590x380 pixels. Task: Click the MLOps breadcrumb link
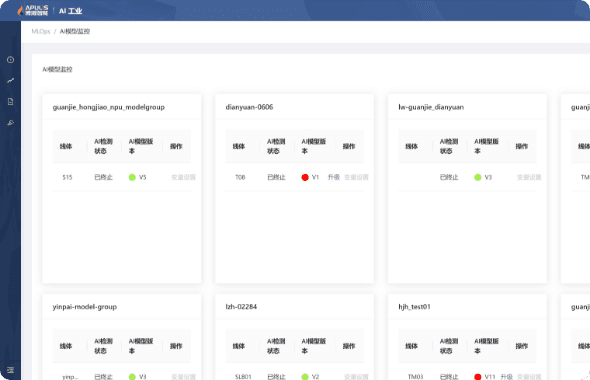[41, 31]
